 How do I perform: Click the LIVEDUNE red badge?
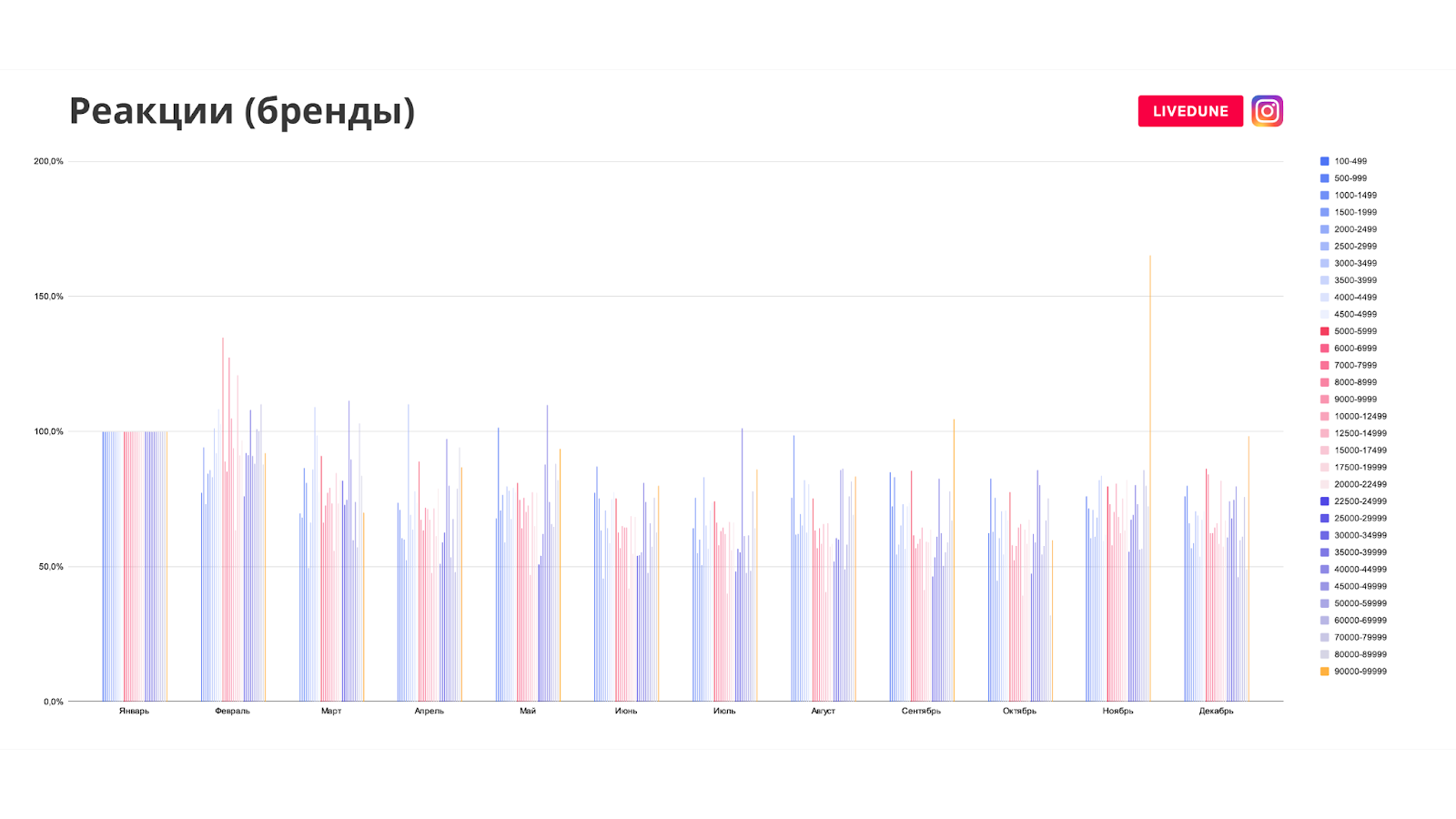[x=1190, y=111]
